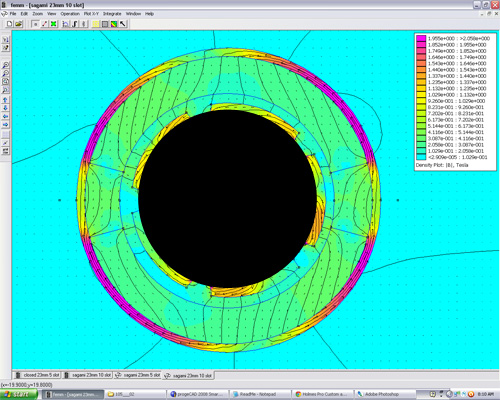This screenshot has width=500, height=400.
Task: Expand the Plot X-Y menu
Action: pos(91,14)
